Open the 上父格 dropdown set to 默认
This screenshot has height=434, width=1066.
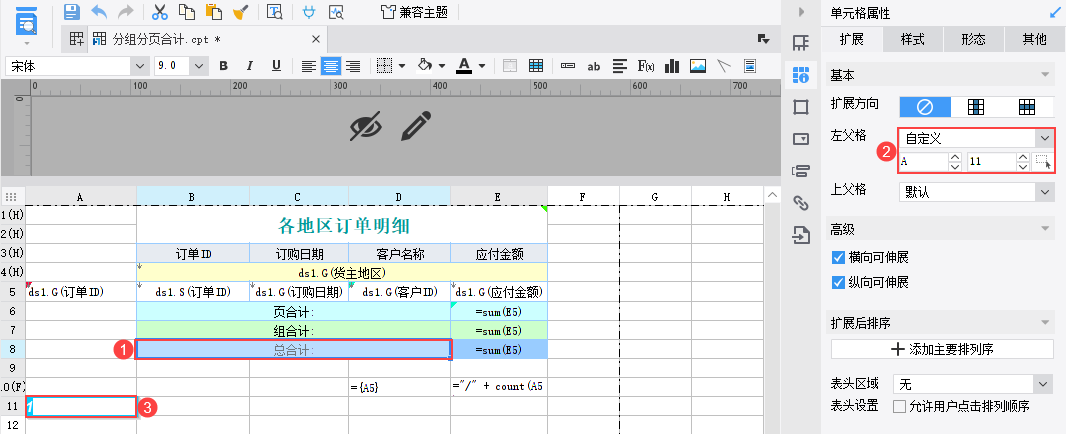click(x=976, y=193)
